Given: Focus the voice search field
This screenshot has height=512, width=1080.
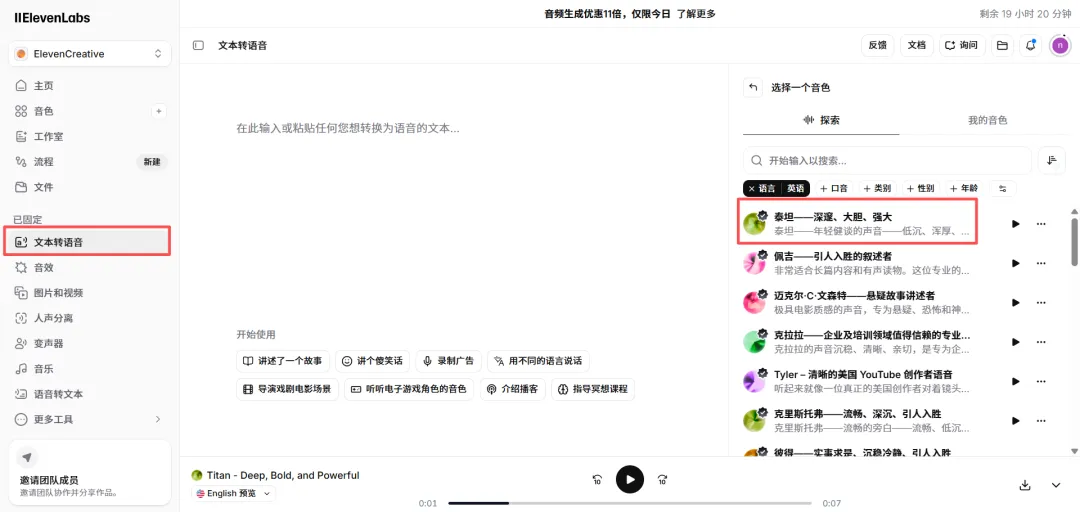Looking at the screenshot, I should coord(887,161).
